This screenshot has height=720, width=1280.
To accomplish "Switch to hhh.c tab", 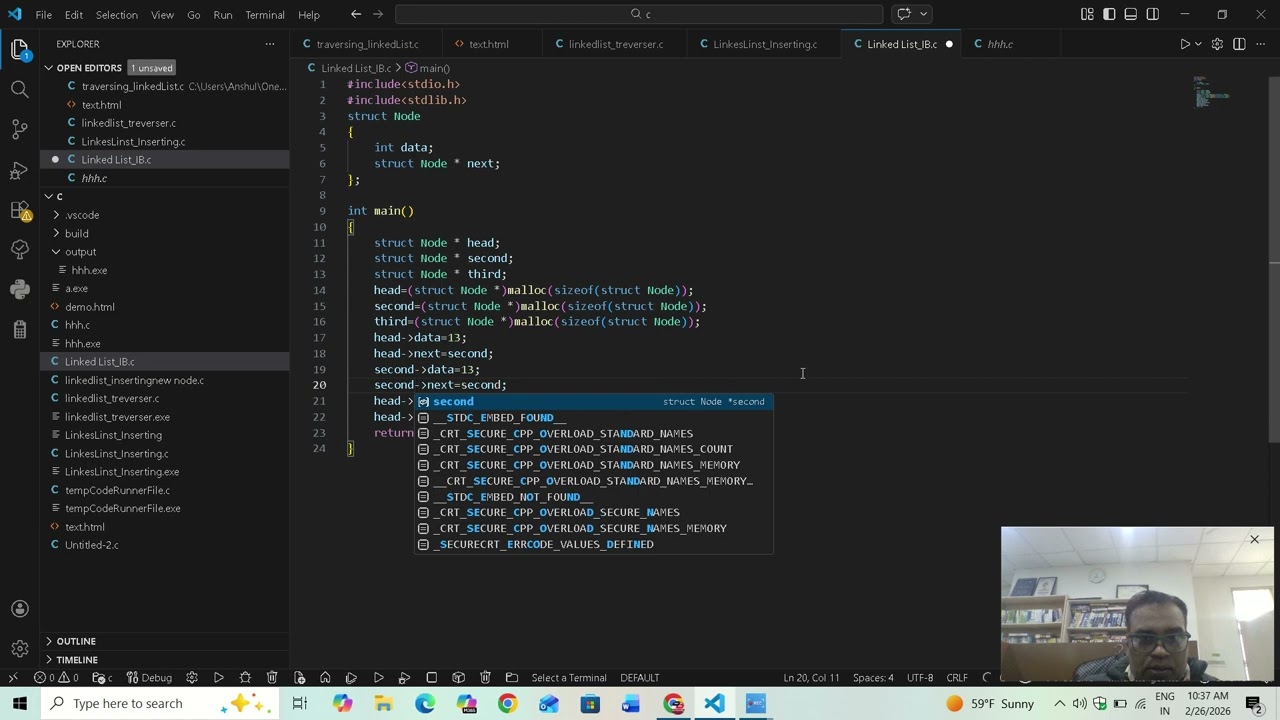I will 1000,44.
